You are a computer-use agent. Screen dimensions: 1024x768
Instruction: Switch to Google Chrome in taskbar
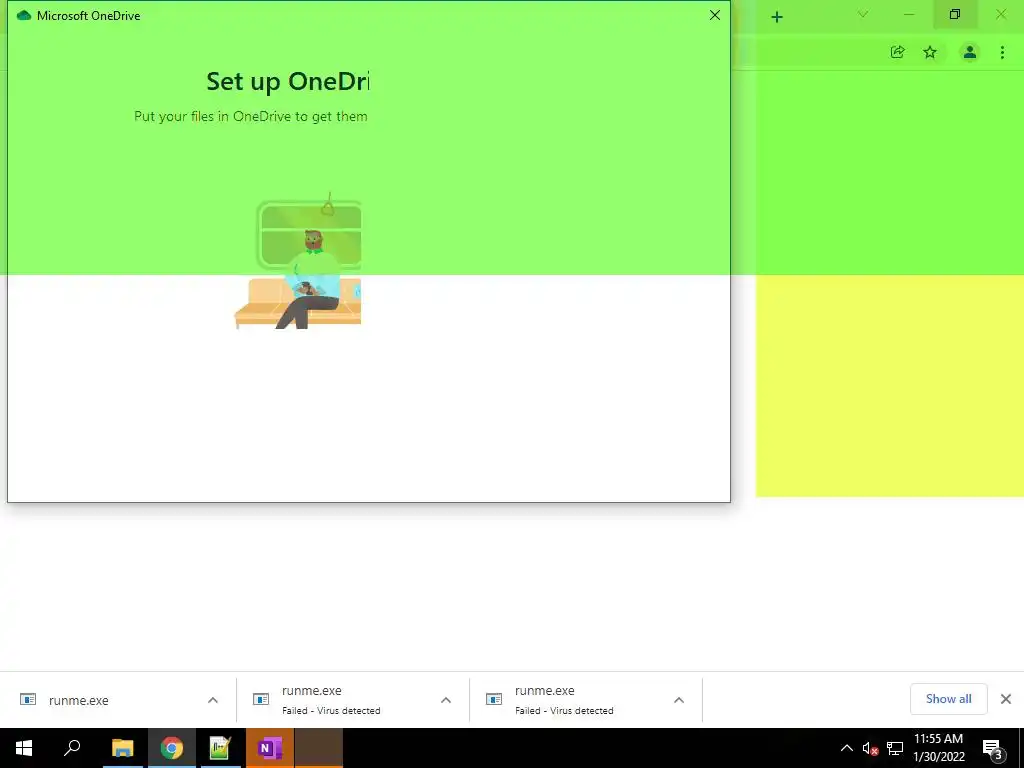172,748
